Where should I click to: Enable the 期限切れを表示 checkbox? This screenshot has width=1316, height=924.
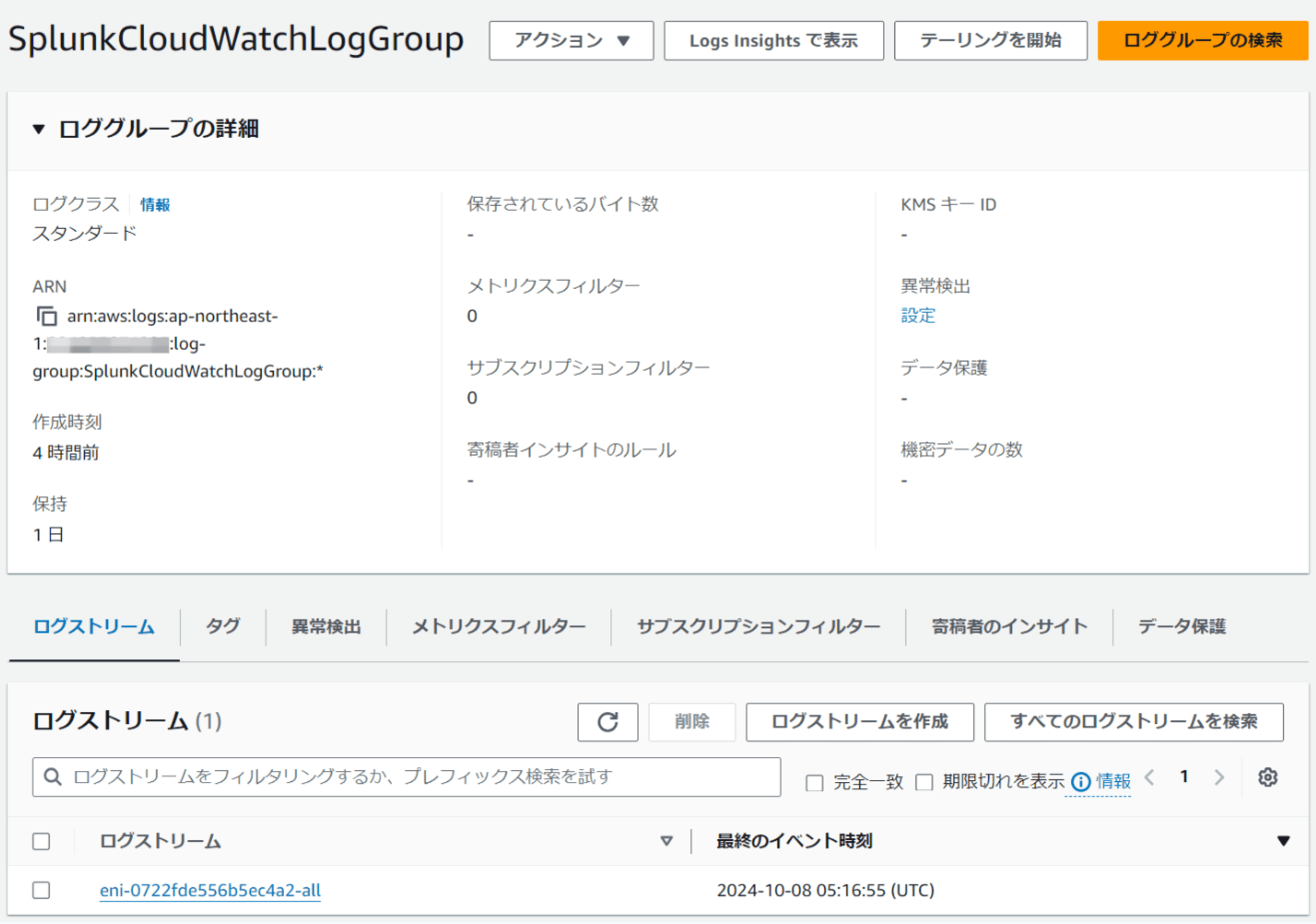pyautogui.click(x=924, y=782)
